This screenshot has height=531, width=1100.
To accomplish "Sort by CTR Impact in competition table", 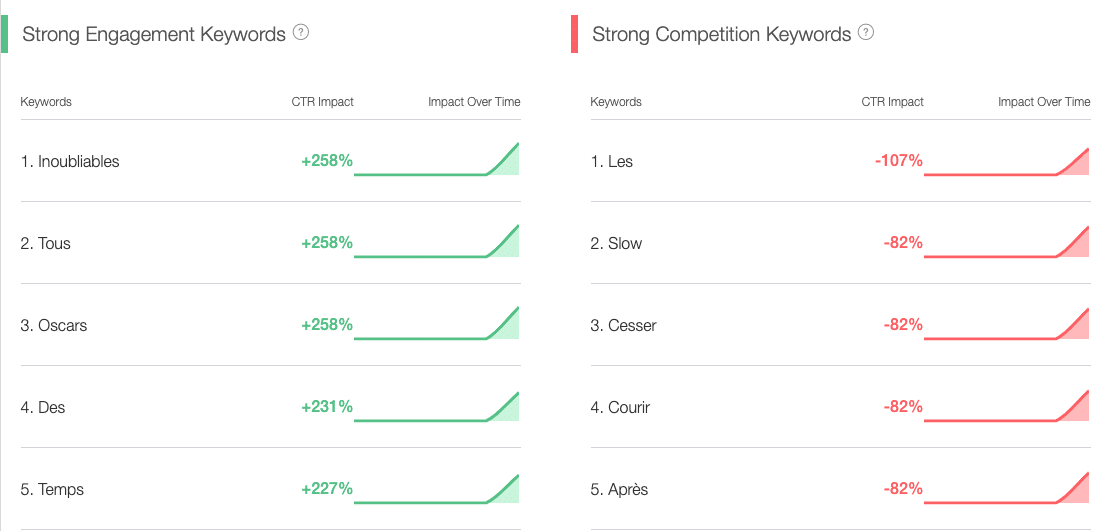I will [892, 102].
